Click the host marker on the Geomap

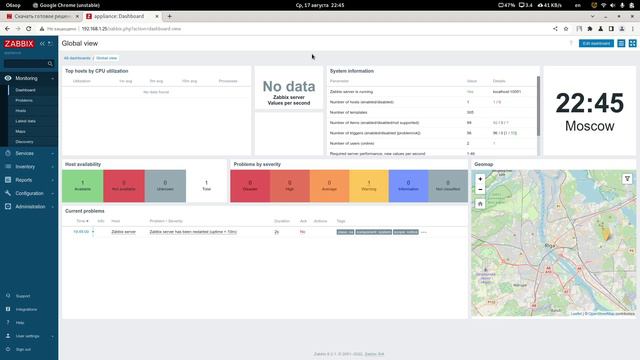[606, 233]
